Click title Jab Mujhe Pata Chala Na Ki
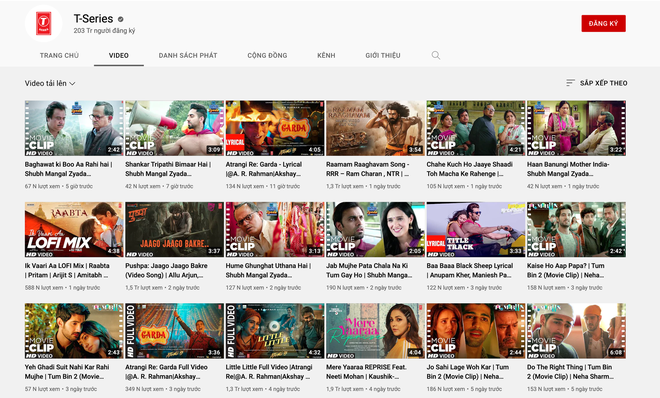 (369, 271)
